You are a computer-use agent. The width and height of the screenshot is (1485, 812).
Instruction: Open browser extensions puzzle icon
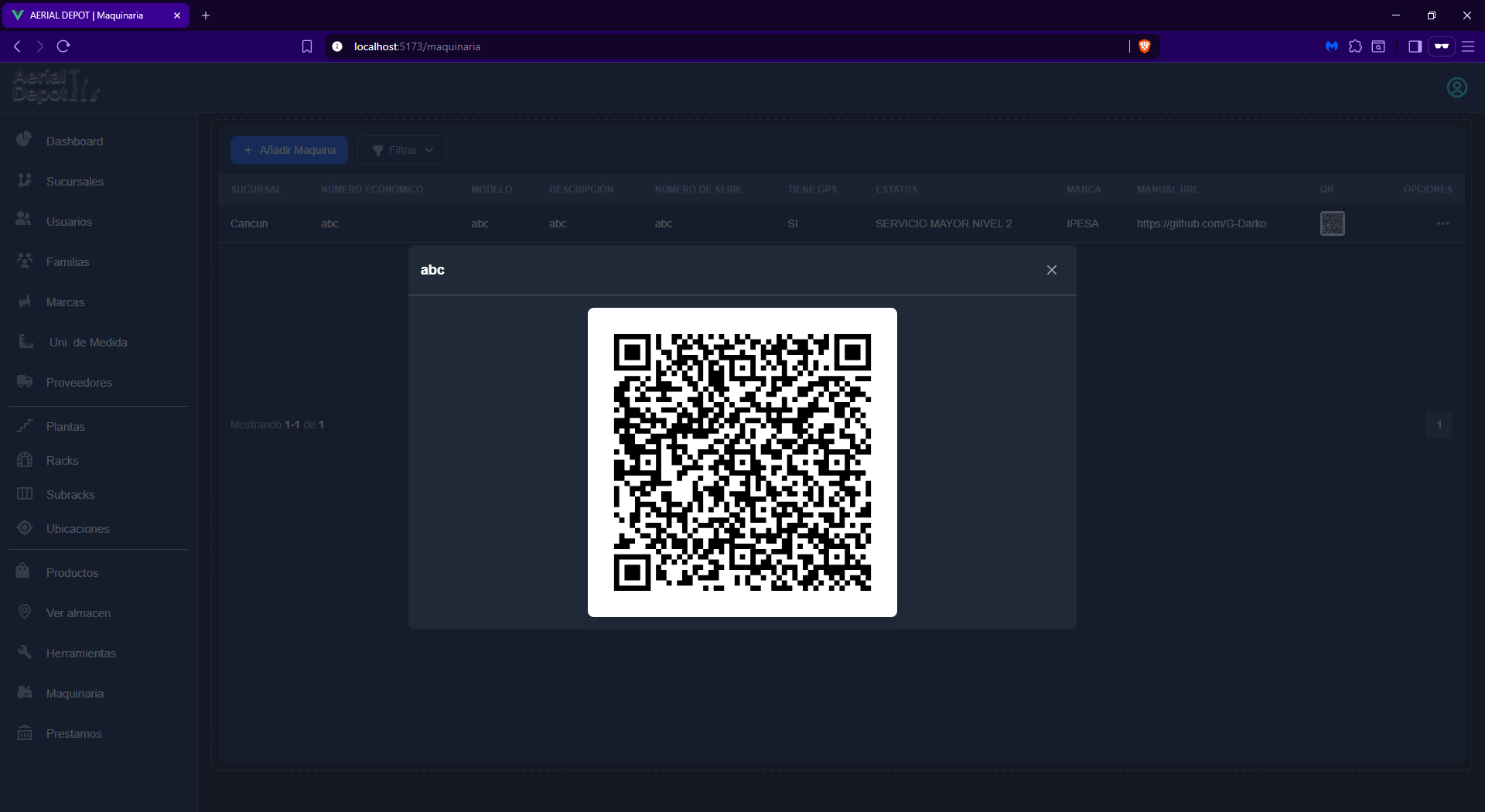pos(1355,46)
